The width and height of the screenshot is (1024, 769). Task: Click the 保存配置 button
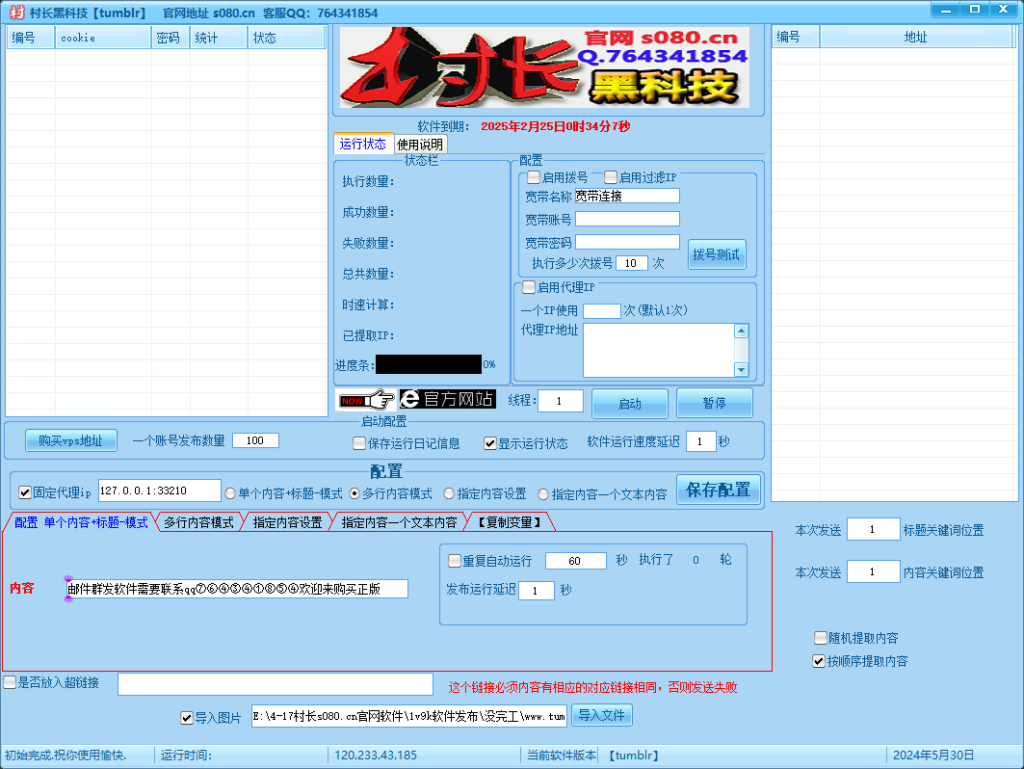[718, 490]
